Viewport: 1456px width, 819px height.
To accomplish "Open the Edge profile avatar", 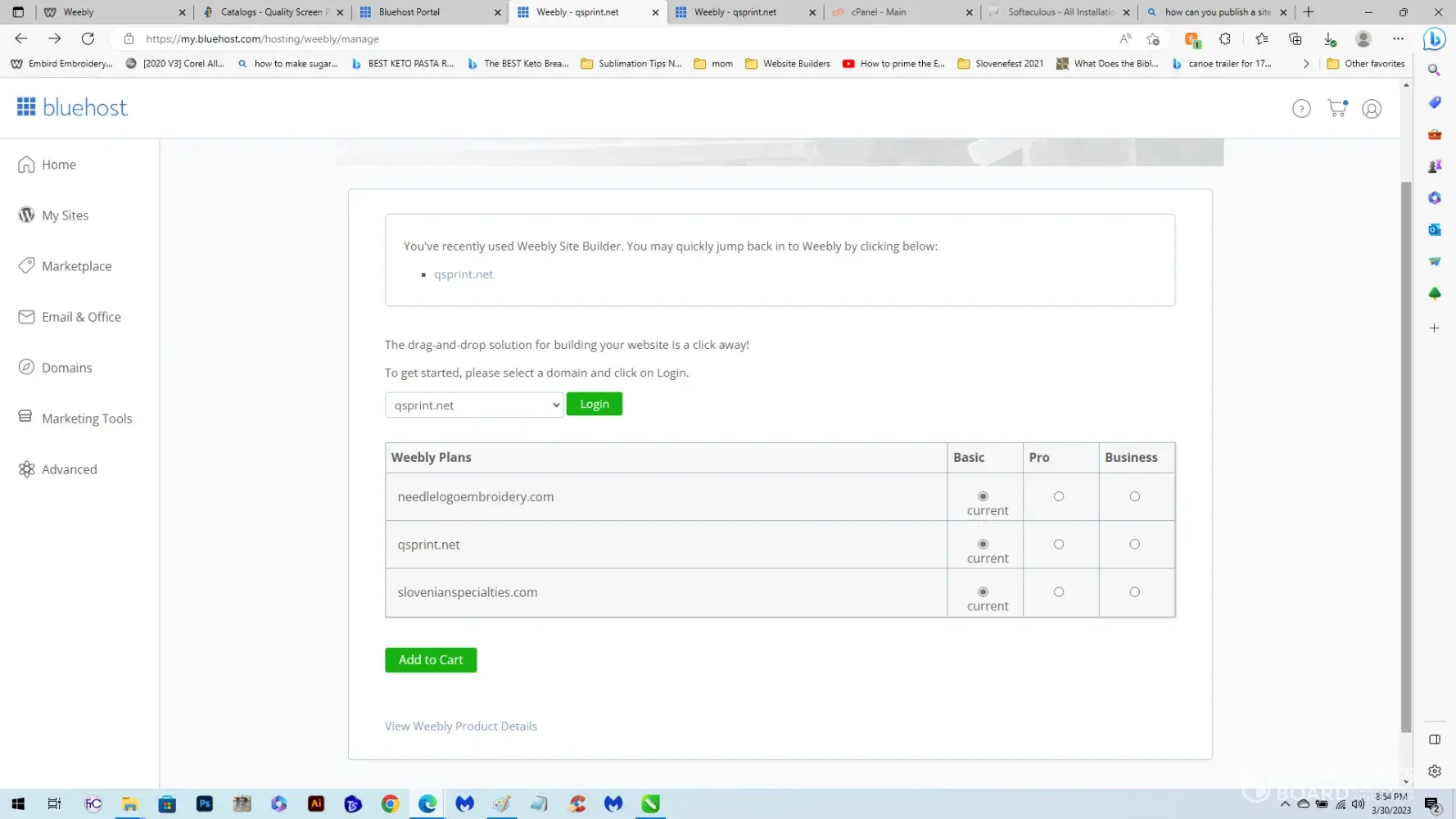I will 1363,38.
